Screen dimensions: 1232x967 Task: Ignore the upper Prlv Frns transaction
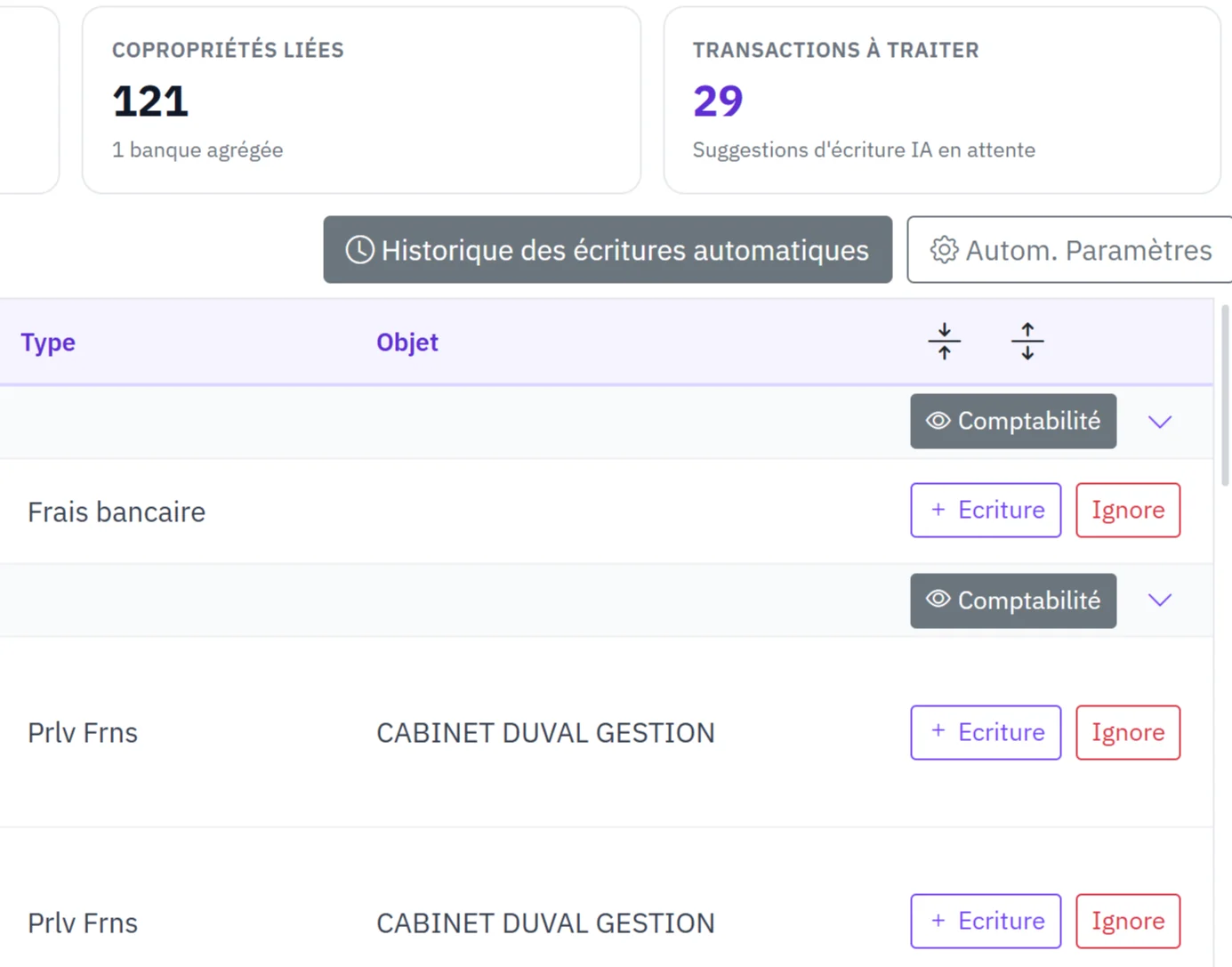(x=1128, y=732)
